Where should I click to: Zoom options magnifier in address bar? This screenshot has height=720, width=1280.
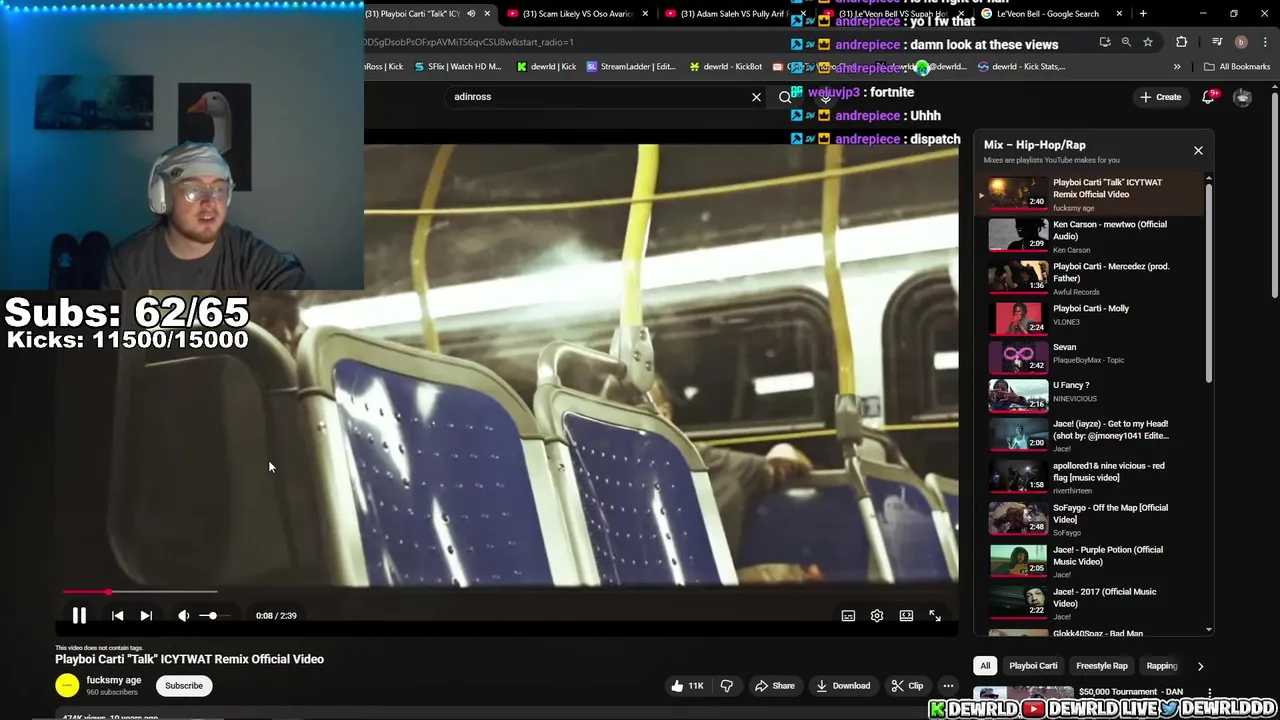[x=1126, y=42]
